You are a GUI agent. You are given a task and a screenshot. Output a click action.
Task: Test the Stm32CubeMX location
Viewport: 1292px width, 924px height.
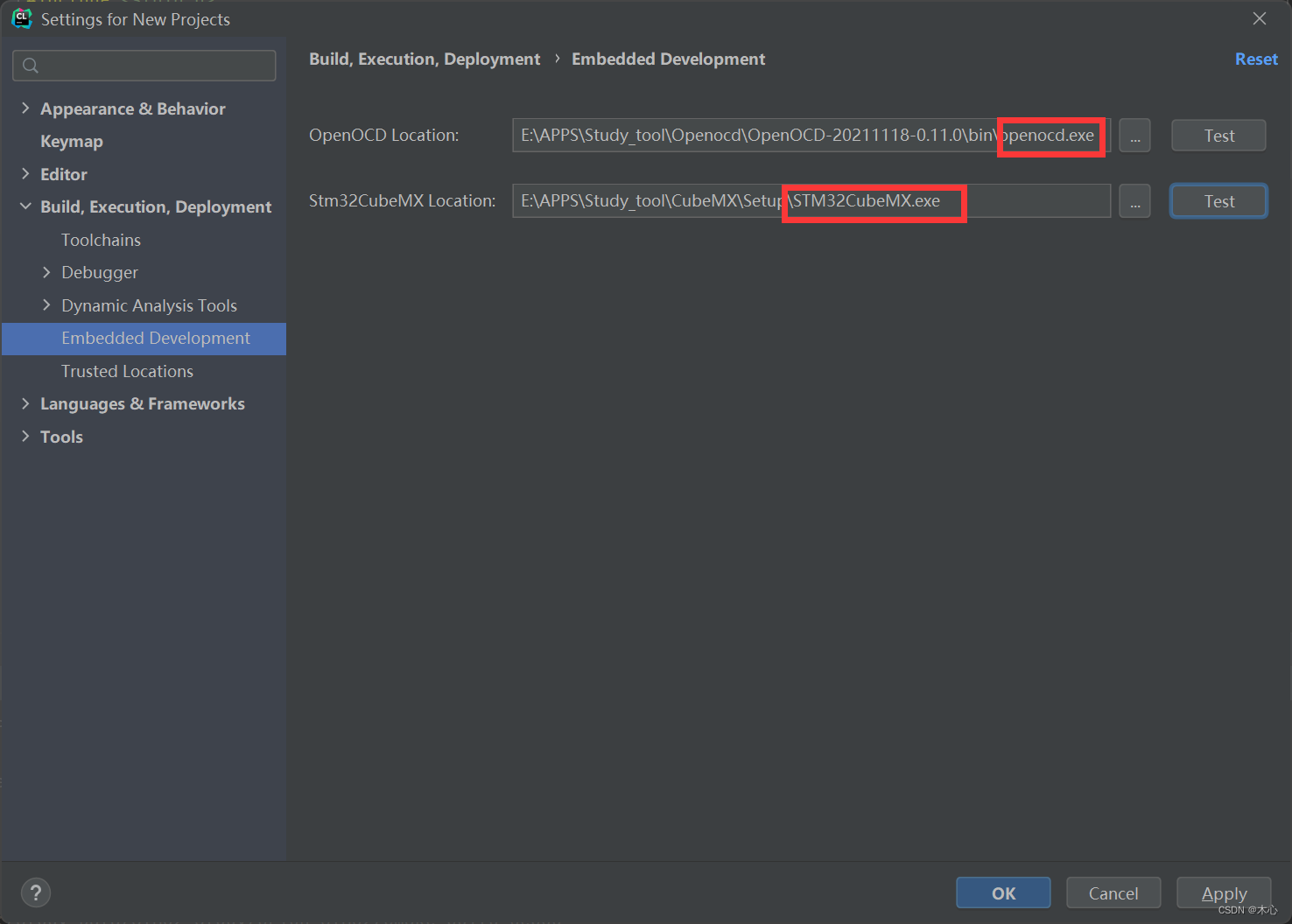tap(1218, 201)
